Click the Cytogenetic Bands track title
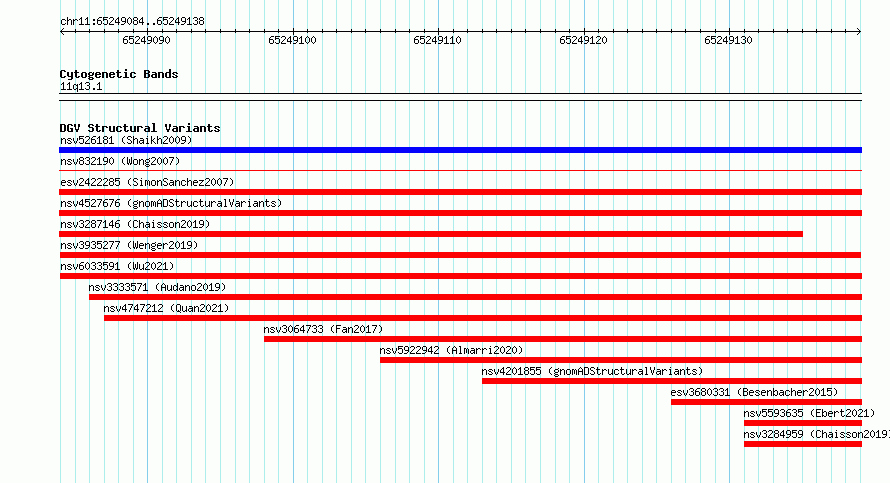Image resolution: width=890 pixels, height=483 pixels. coord(119,74)
